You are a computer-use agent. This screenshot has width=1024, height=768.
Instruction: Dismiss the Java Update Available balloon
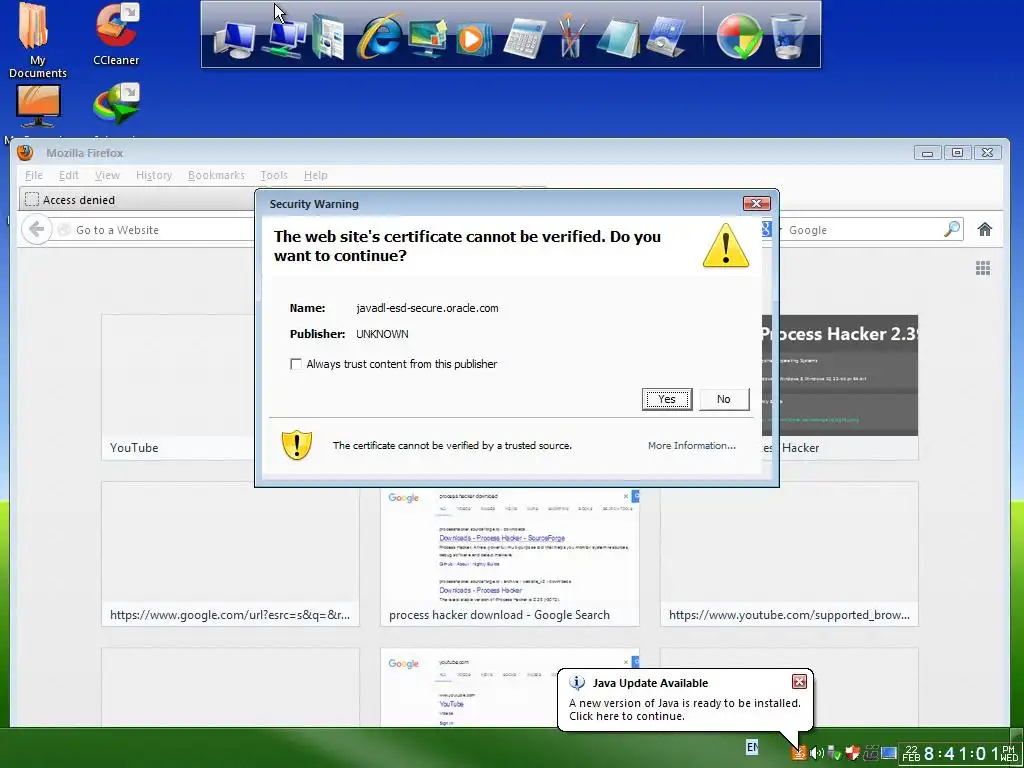pos(799,682)
